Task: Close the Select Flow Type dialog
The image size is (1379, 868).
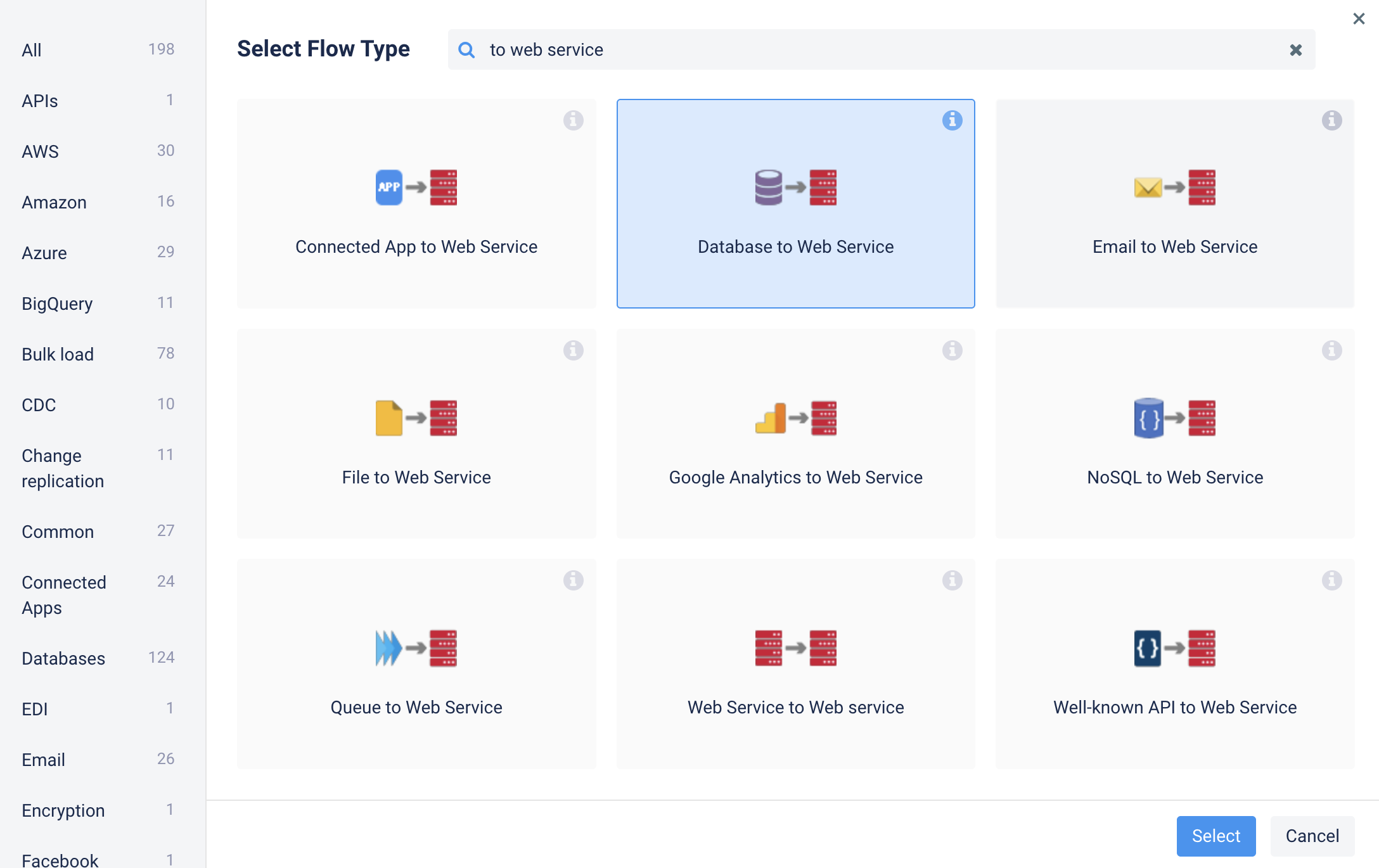Action: [1359, 19]
